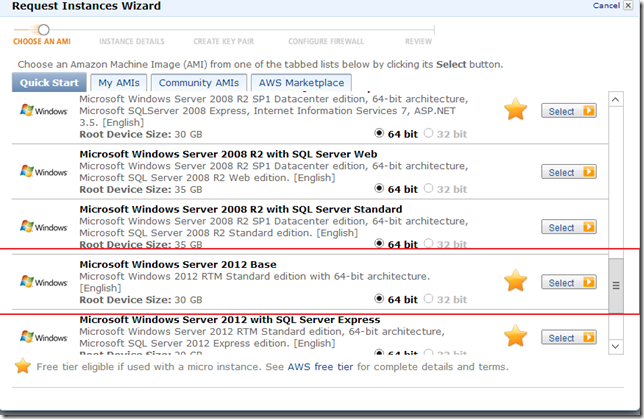Click Windows logo beside SQL Server Standard
The height and width of the screenshot is (419, 644).
(x=44, y=227)
